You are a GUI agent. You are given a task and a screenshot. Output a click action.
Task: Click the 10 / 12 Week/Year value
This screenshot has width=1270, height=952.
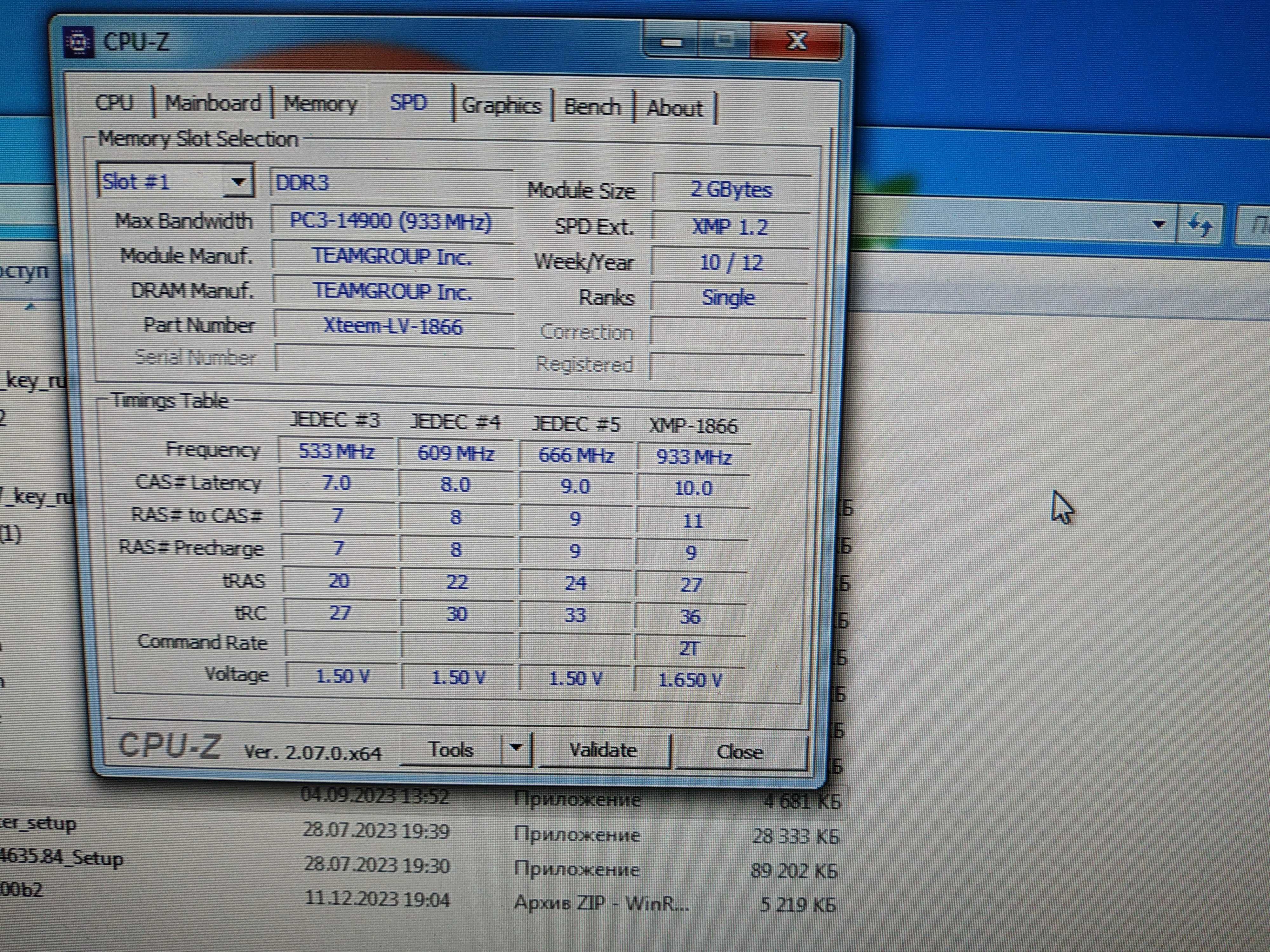(730, 263)
